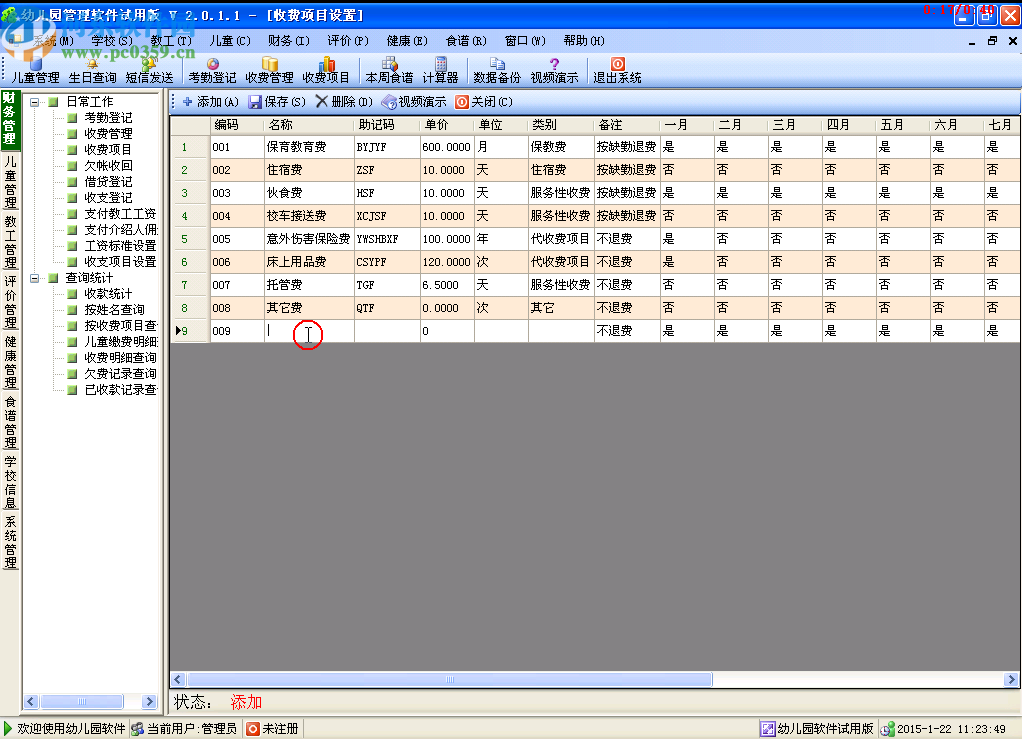
Task: Open 收费管理 in the tree
Action: 108,134
